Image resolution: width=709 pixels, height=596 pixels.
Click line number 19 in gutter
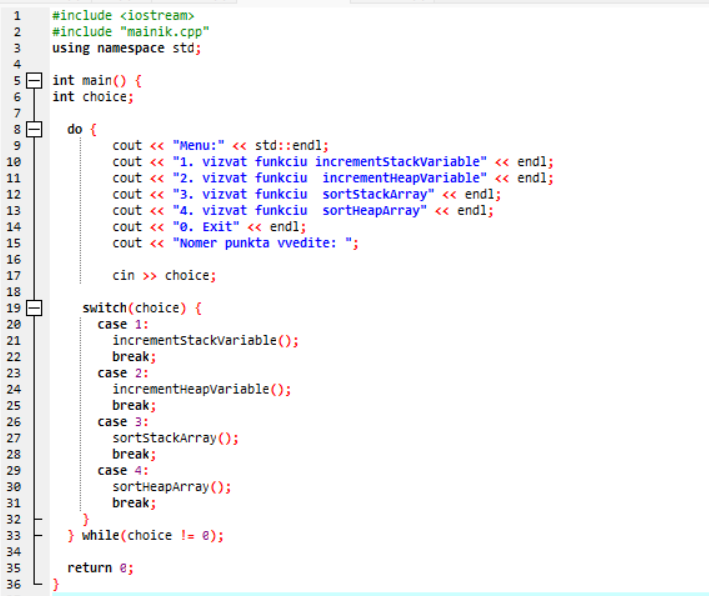pyautogui.click(x=14, y=308)
